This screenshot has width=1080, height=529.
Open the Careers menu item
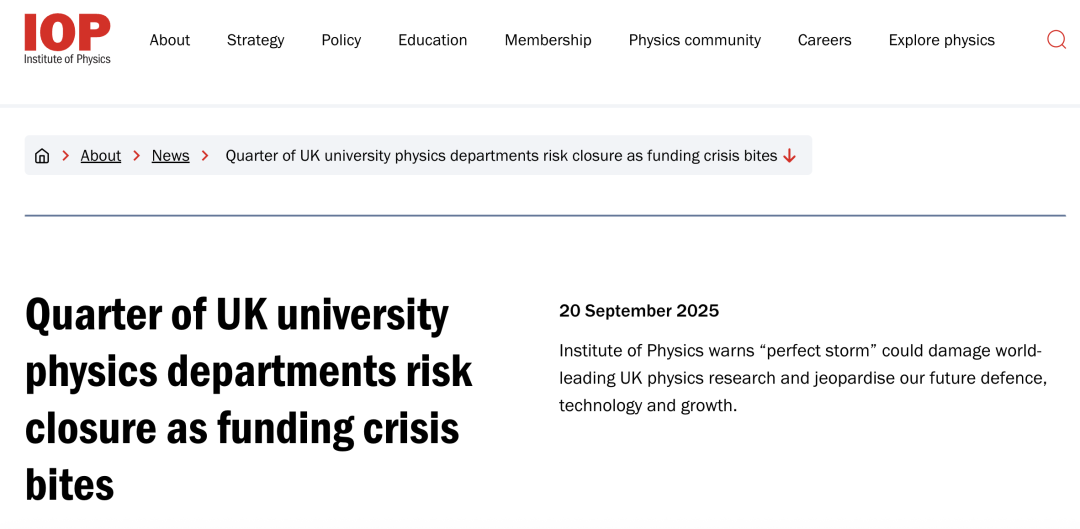(824, 40)
